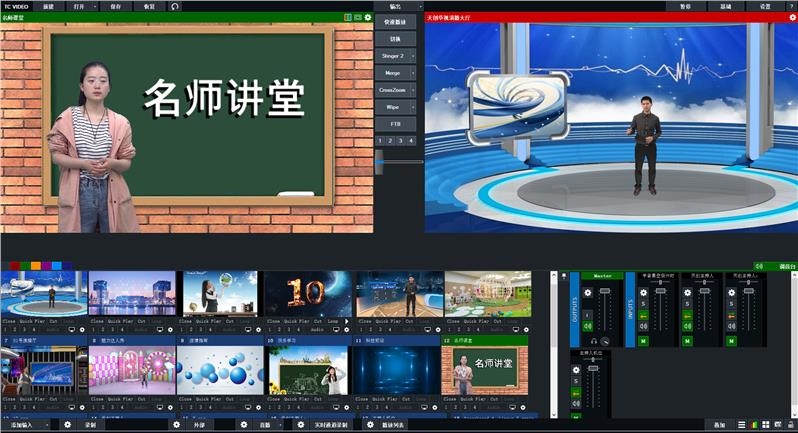Expand the Wipe transition dropdown arrow
The height and width of the screenshot is (433, 798).
click(x=413, y=107)
